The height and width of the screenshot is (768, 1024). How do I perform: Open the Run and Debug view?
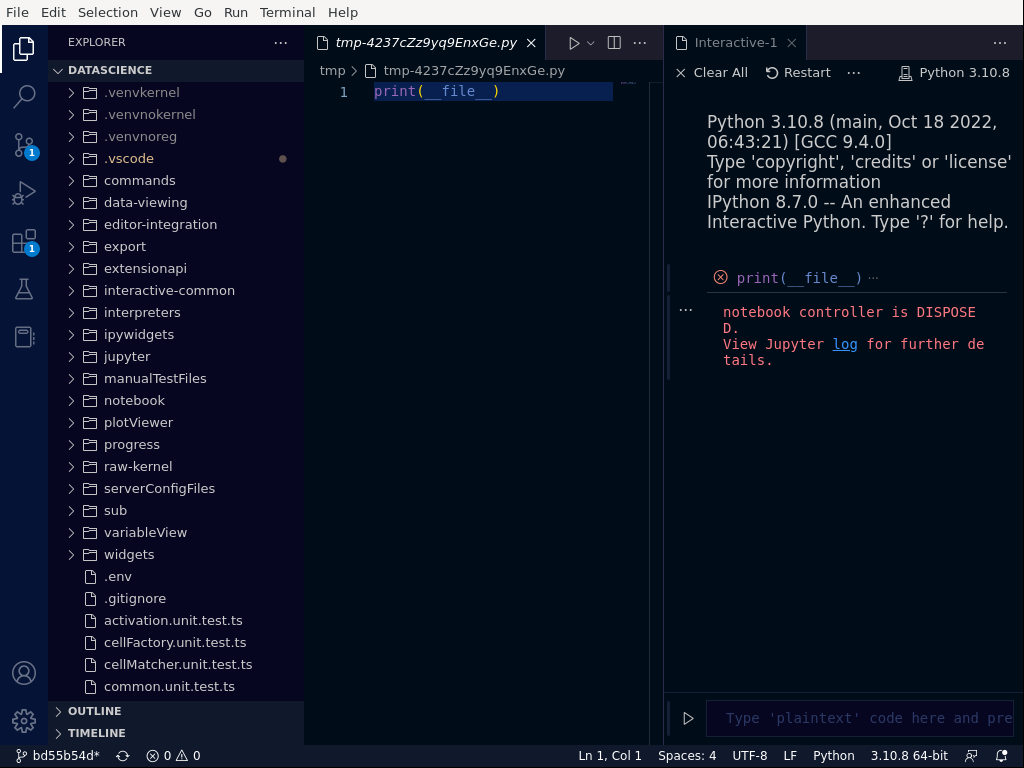click(24, 193)
